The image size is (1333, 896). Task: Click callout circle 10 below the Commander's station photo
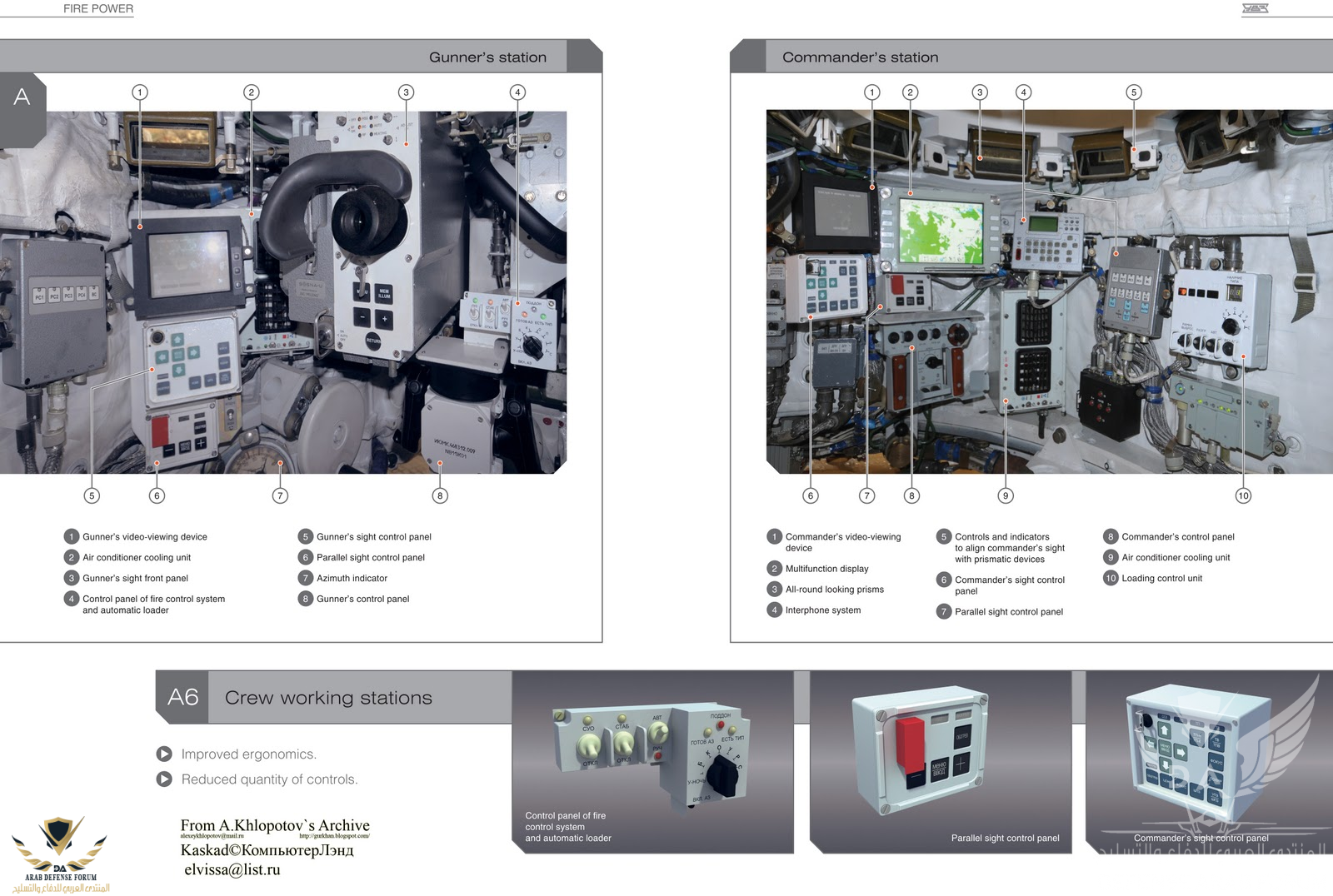tap(1242, 495)
